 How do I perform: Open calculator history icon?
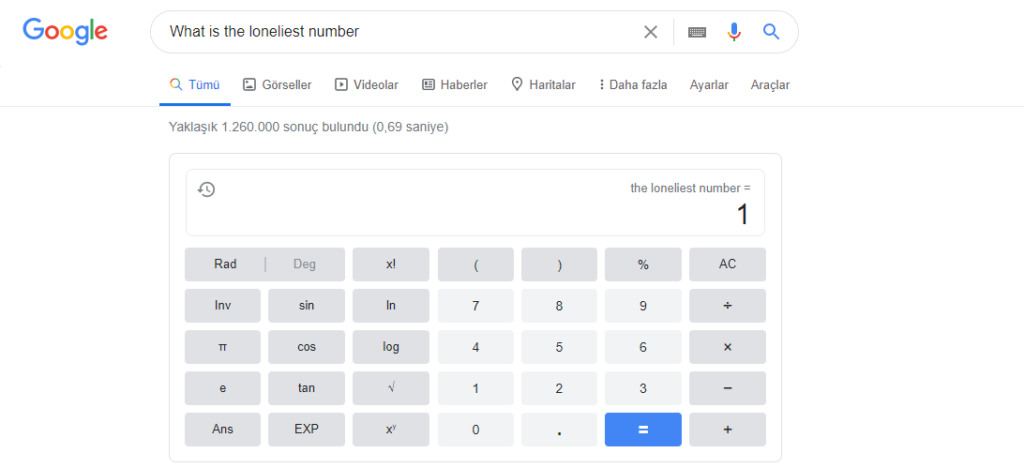coord(206,189)
